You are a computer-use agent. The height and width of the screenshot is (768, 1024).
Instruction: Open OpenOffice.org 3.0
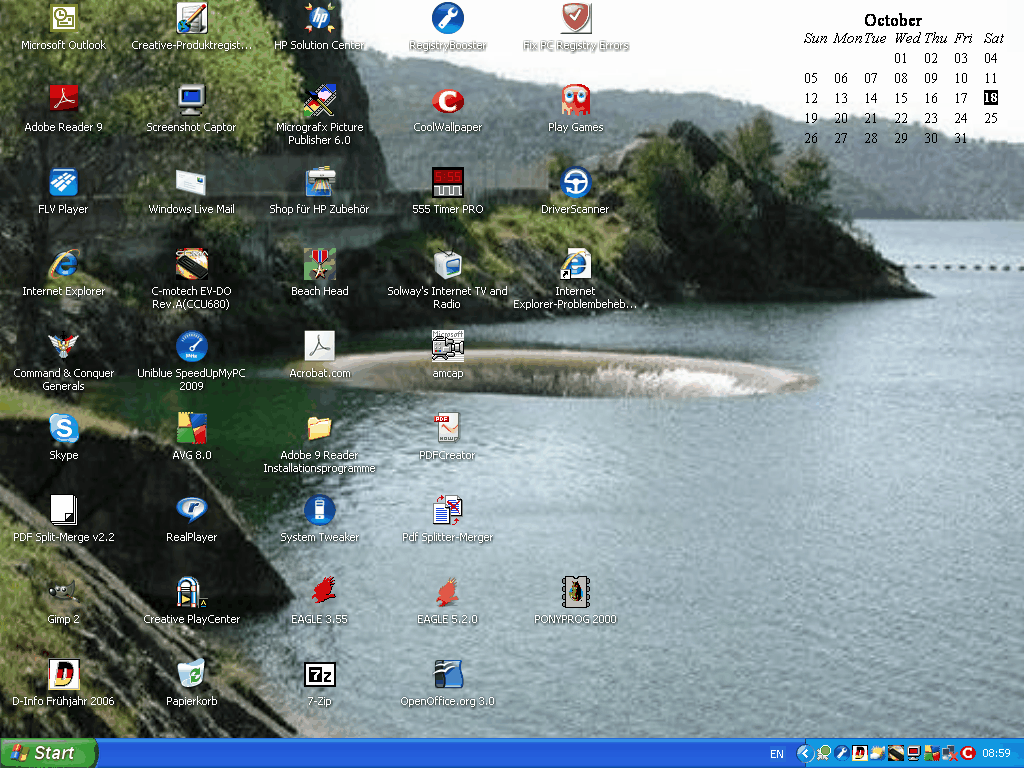[x=447, y=674]
